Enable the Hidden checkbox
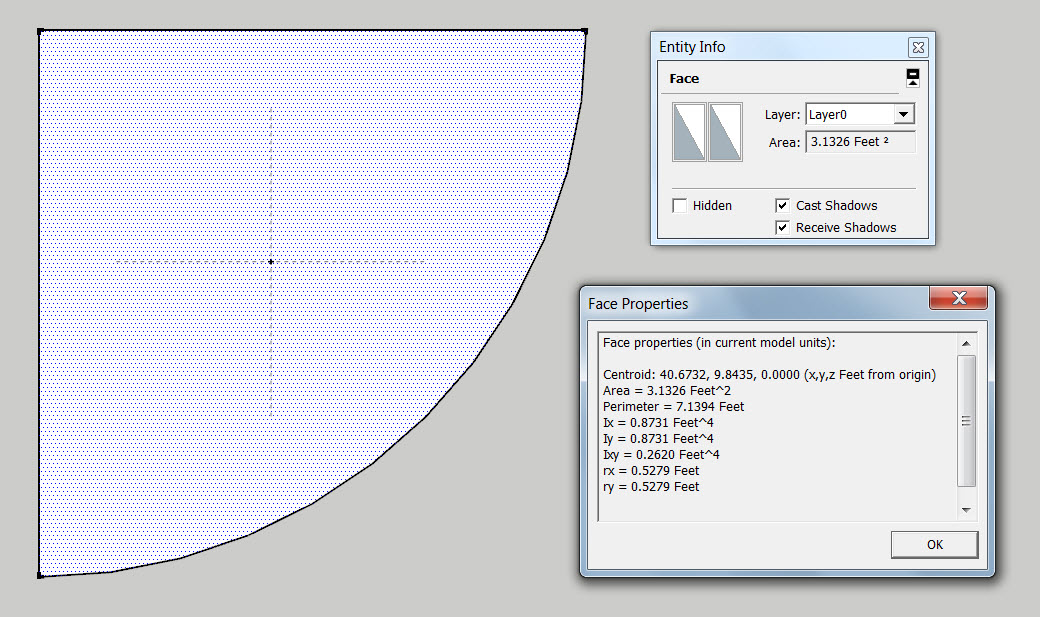This screenshot has height=617, width=1040. click(680, 206)
